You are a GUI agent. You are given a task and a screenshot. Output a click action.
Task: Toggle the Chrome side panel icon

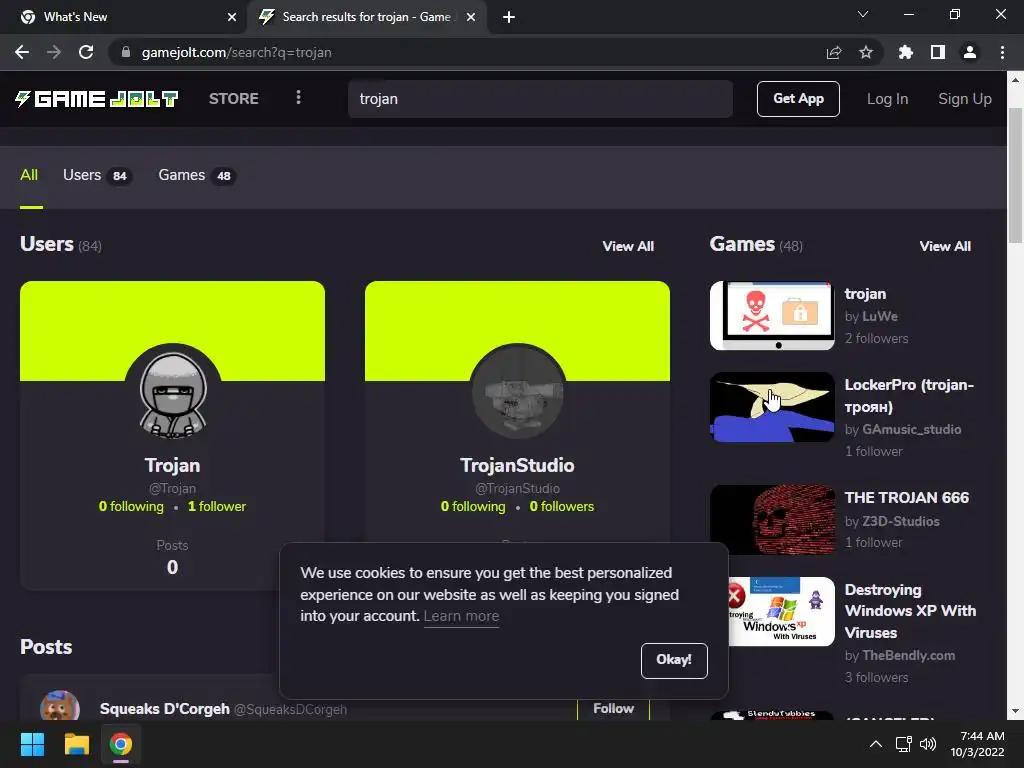[x=938, y=52]
